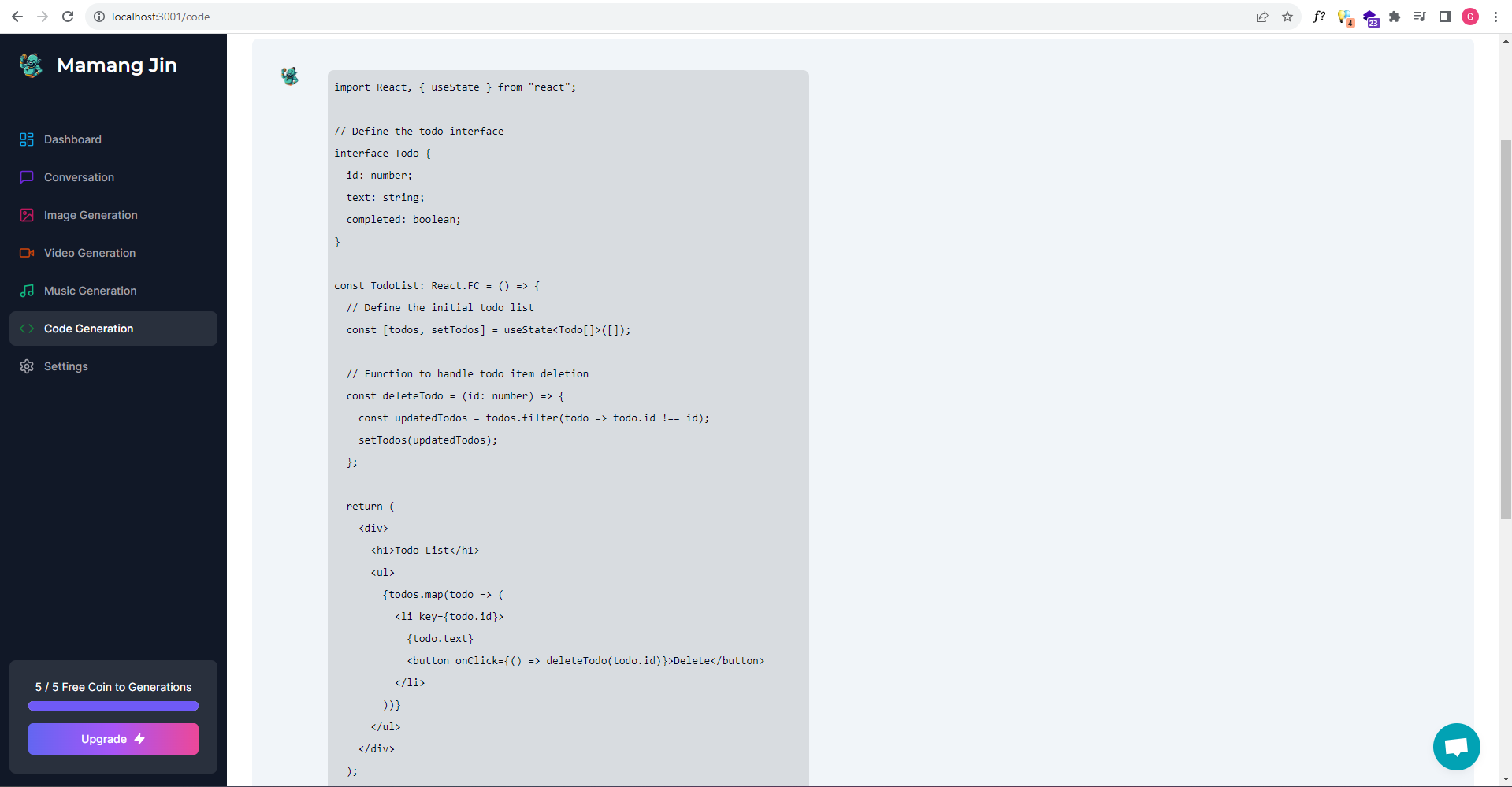The width and height of the screenshot is (1512, 787).
Task: Click the code line 'completed: boolean;'
Action: 403,220
